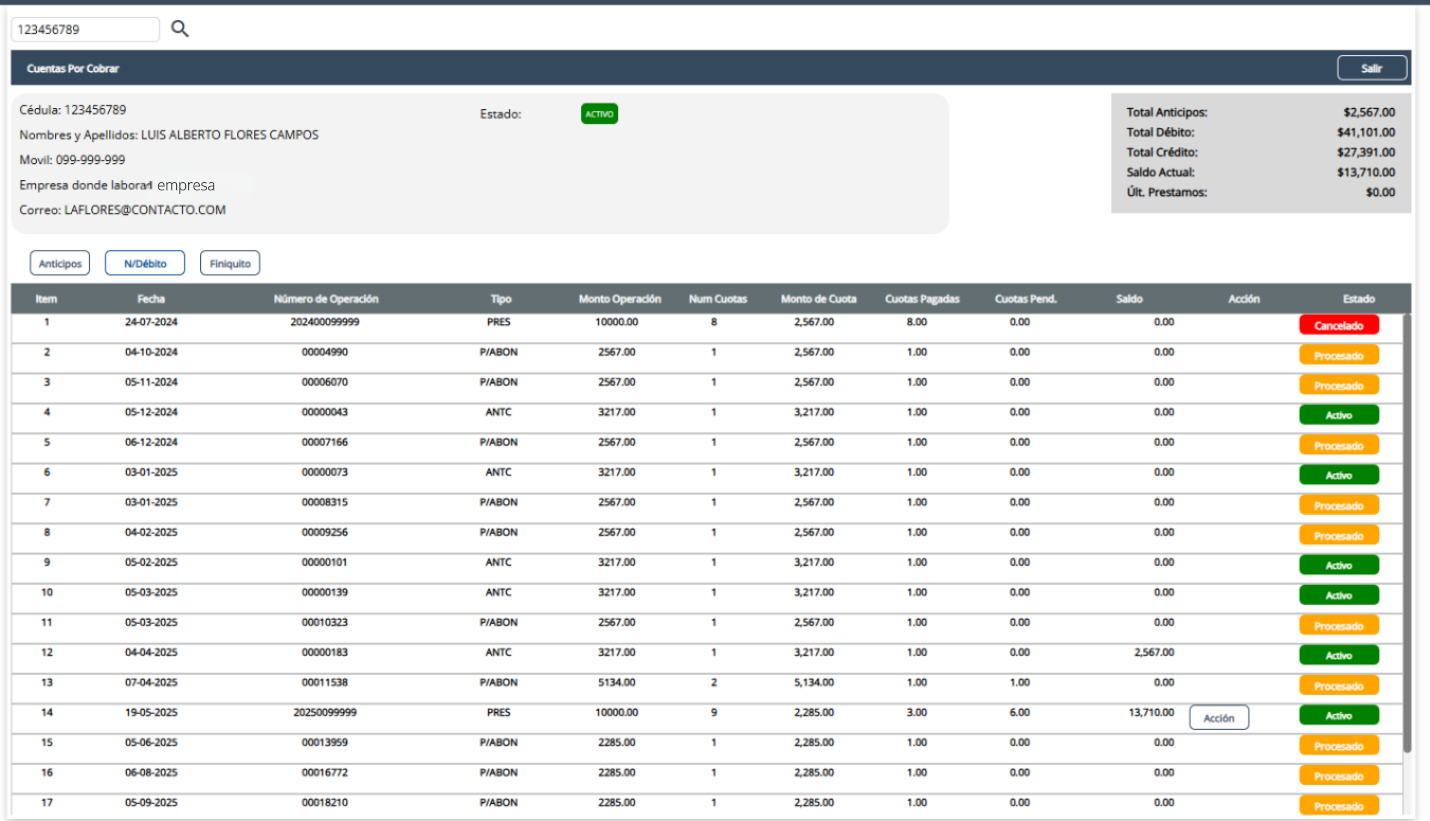The height and width of the screenshot is (821, 1430).
Task: Click Activo badge in row 4
Action: [1338, 415]
